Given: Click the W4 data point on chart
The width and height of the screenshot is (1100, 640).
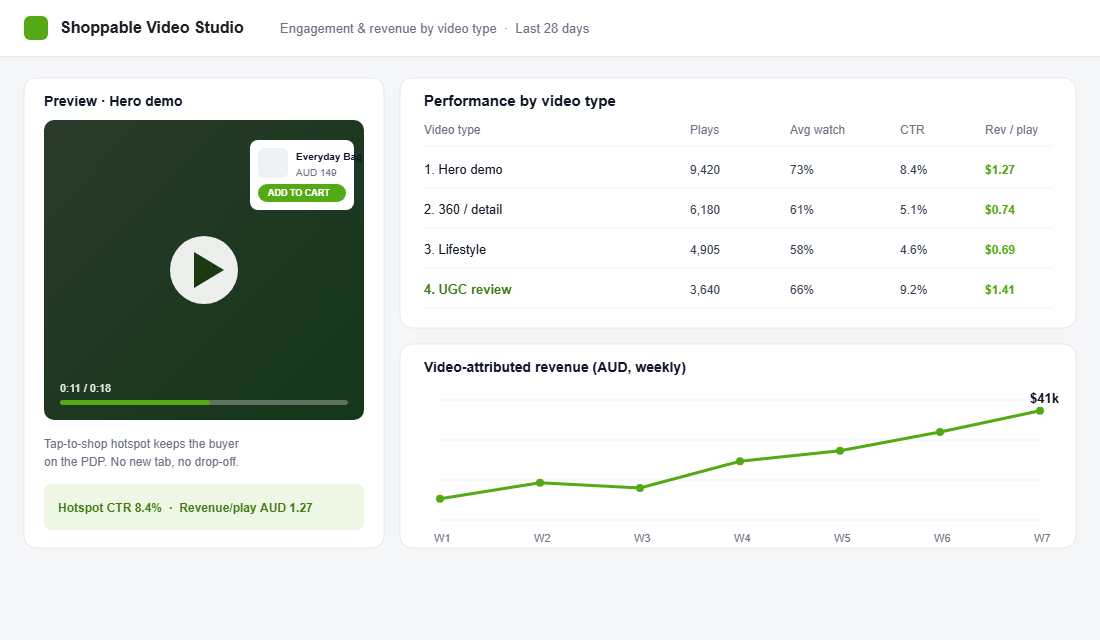Looking at the screenshot, I should point(740,461).
